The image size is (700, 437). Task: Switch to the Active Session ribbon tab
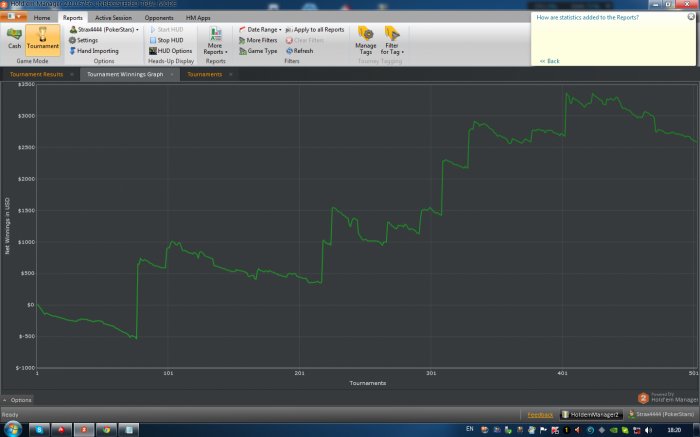[112, 18]
